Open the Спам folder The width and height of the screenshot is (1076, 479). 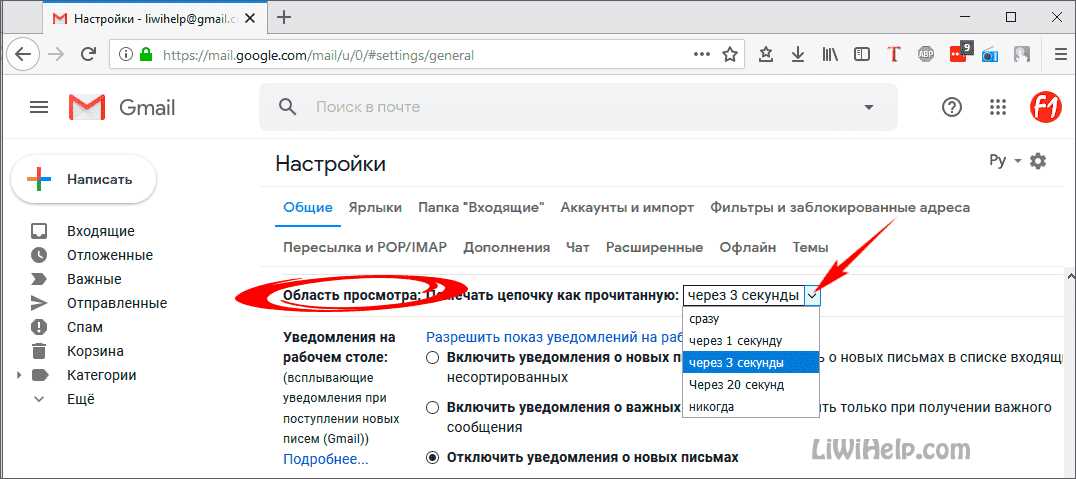click(84, 327)
